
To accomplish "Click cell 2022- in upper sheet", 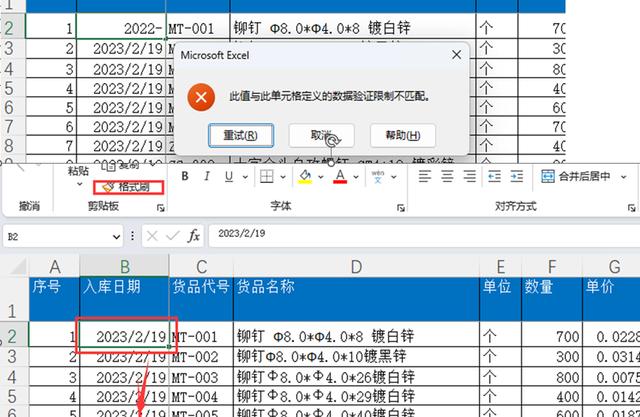I will click(121, 28).
